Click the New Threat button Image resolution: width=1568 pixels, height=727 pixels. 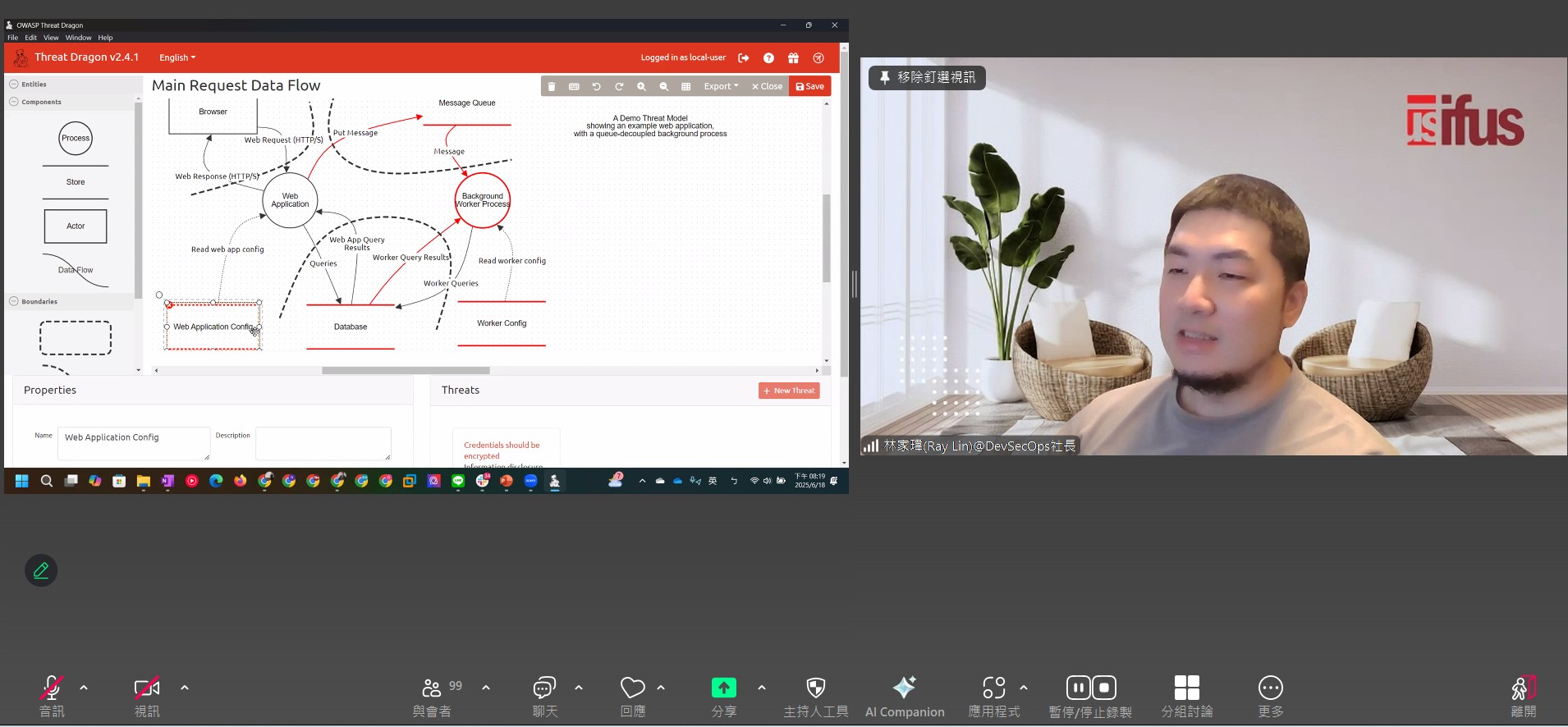(x=789, y=391)
